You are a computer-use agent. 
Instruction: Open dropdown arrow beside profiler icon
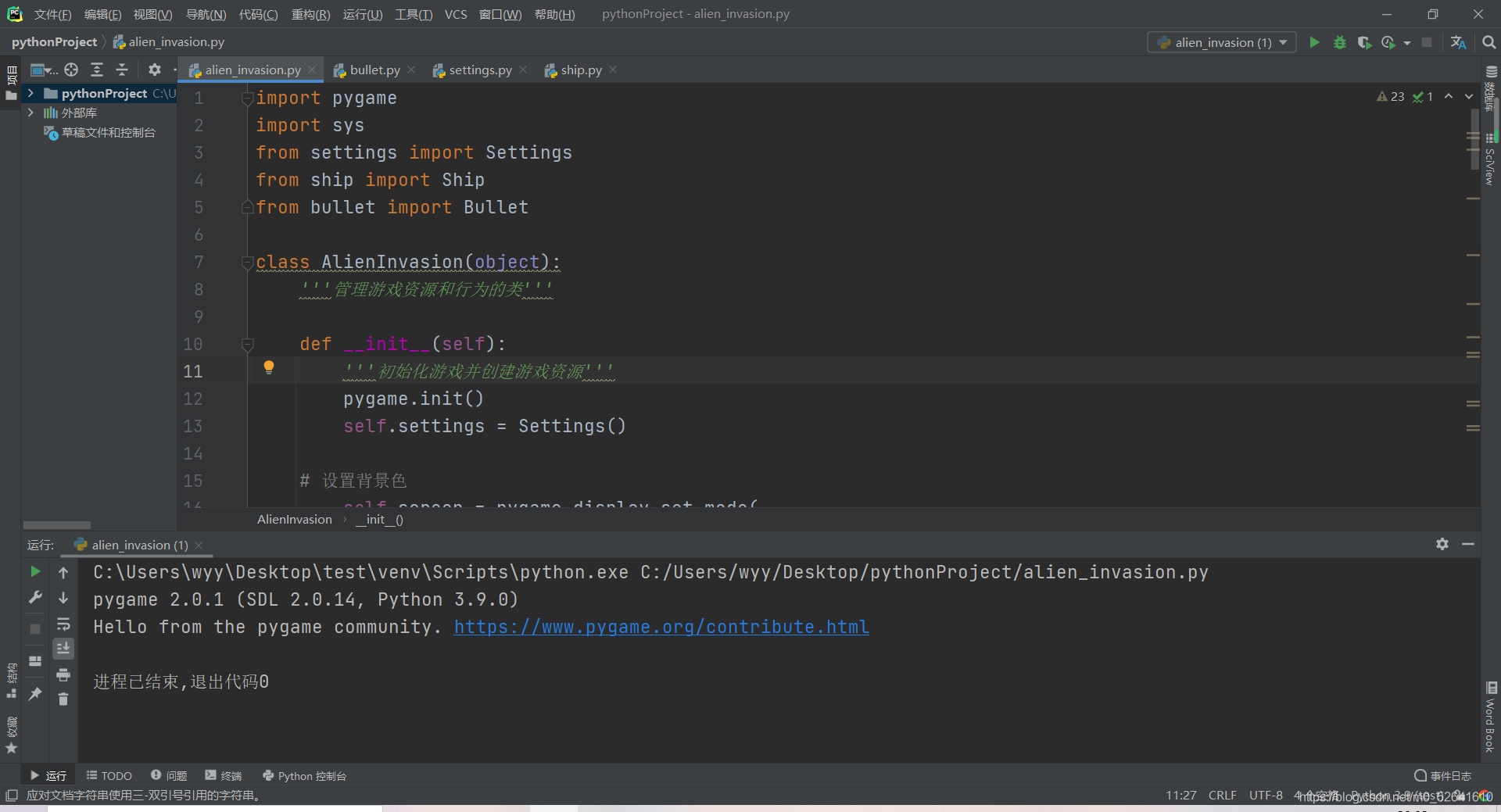[1407, 43]
